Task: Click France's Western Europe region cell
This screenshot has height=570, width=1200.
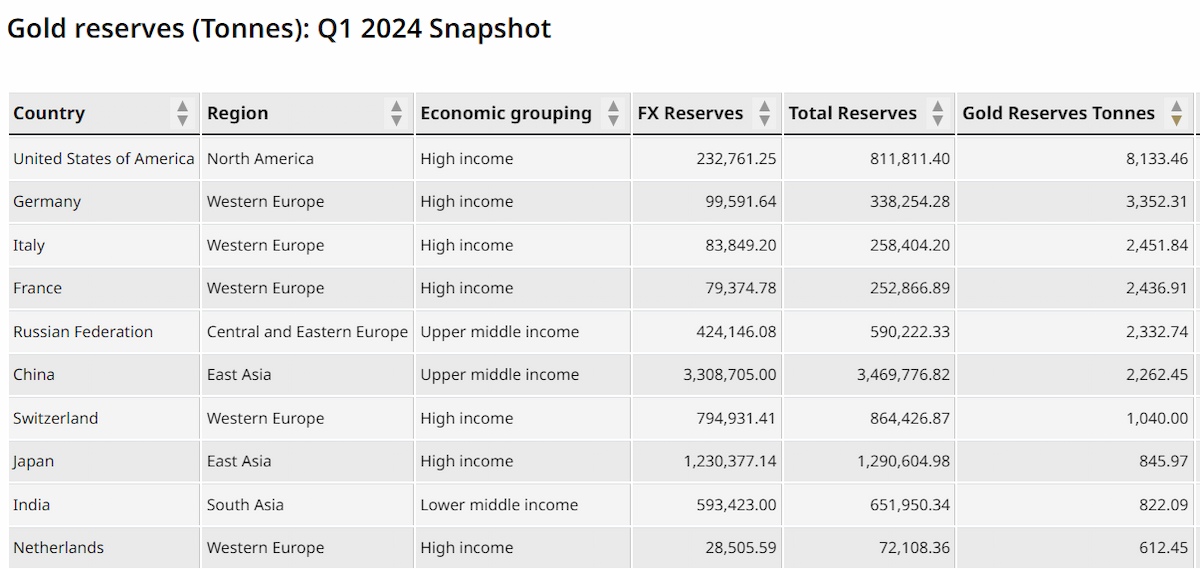Action: 265,288
